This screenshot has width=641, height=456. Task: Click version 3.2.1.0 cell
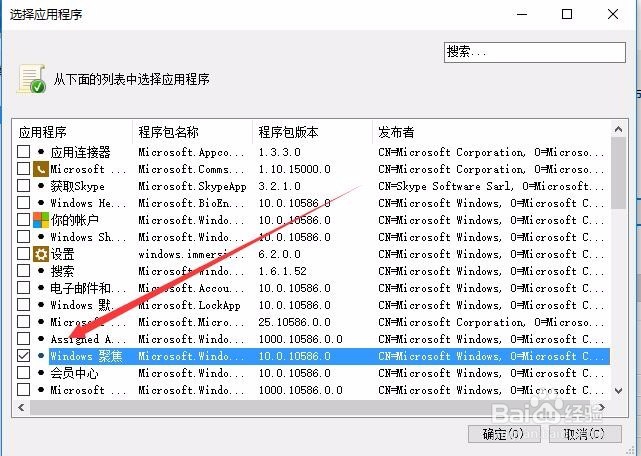pos(279,186)
